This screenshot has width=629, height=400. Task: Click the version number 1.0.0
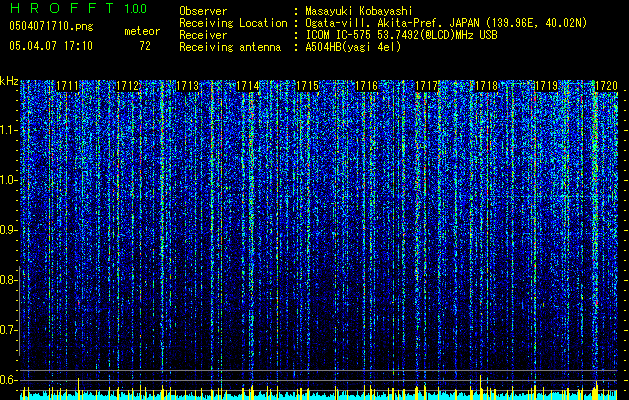tap(136, 9)
